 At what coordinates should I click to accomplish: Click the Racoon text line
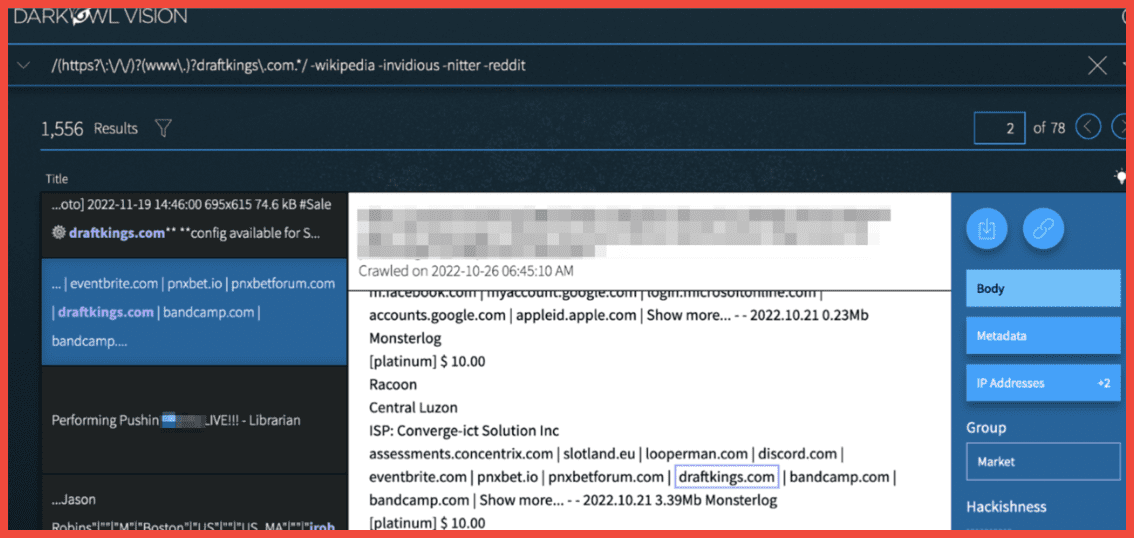coord(393,385)
